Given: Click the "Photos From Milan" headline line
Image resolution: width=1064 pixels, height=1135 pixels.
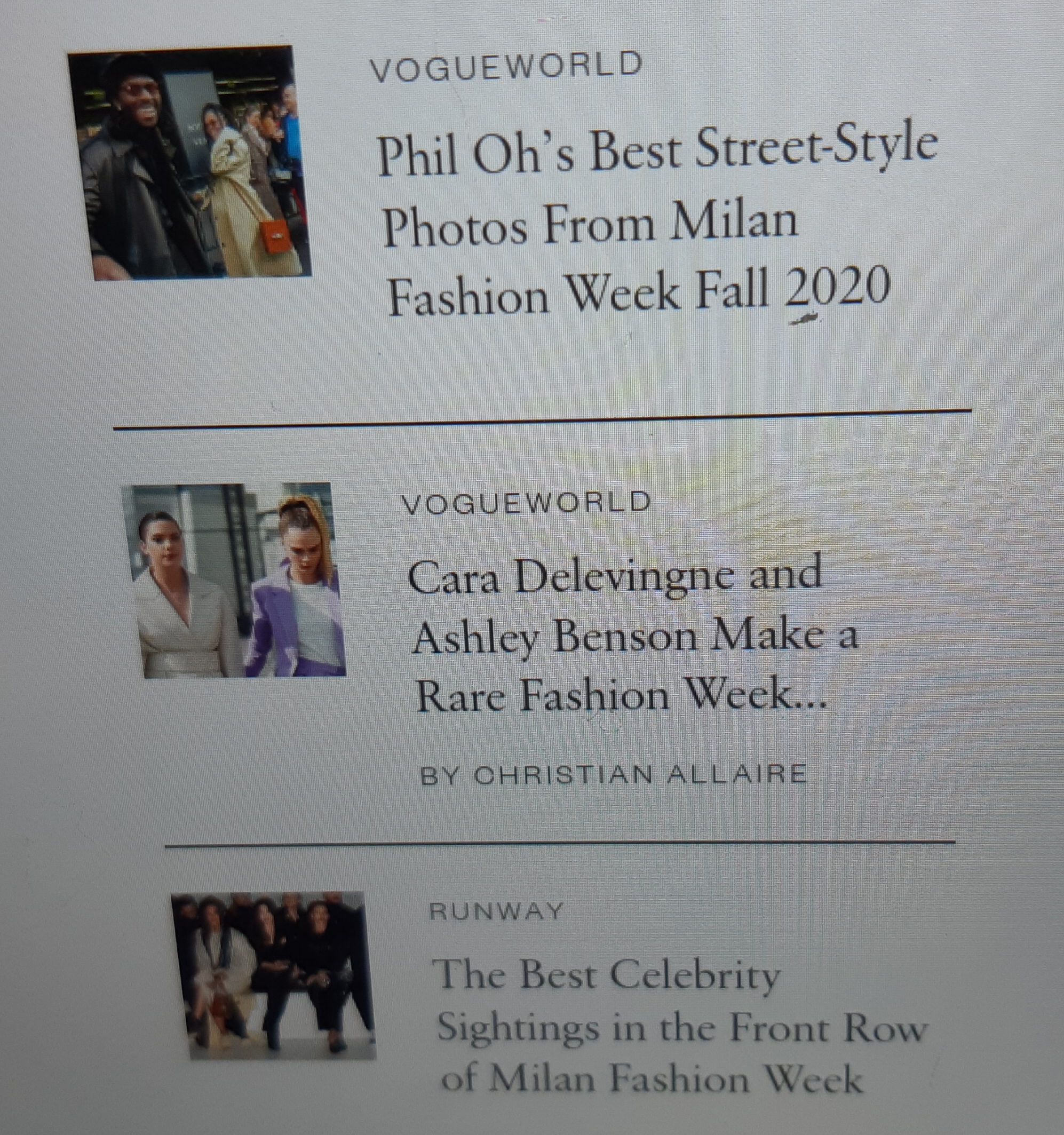Looking at the screenshot, I should tap(590, 224).
